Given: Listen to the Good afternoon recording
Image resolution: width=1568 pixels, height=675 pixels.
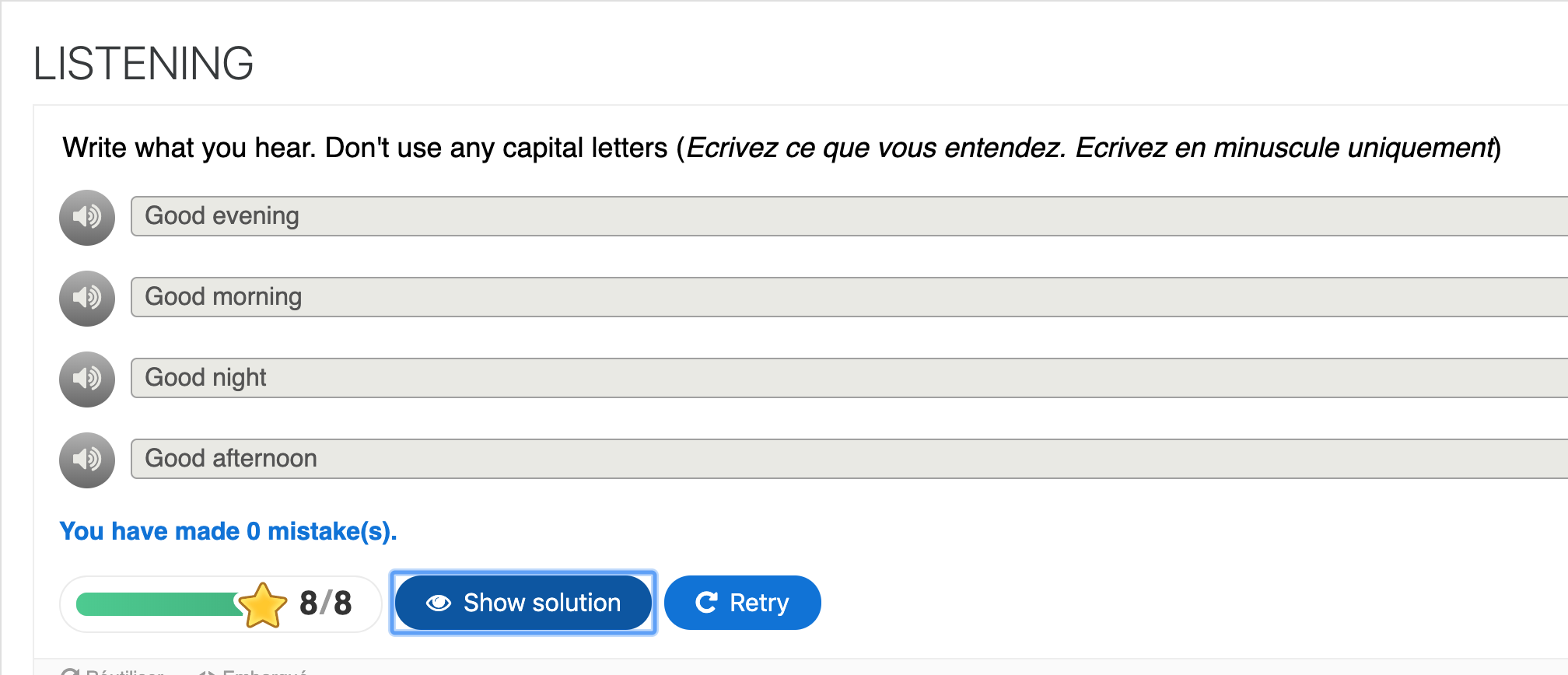Looking at the screenshot, I should pyautogui.click(x=87, y=460).
